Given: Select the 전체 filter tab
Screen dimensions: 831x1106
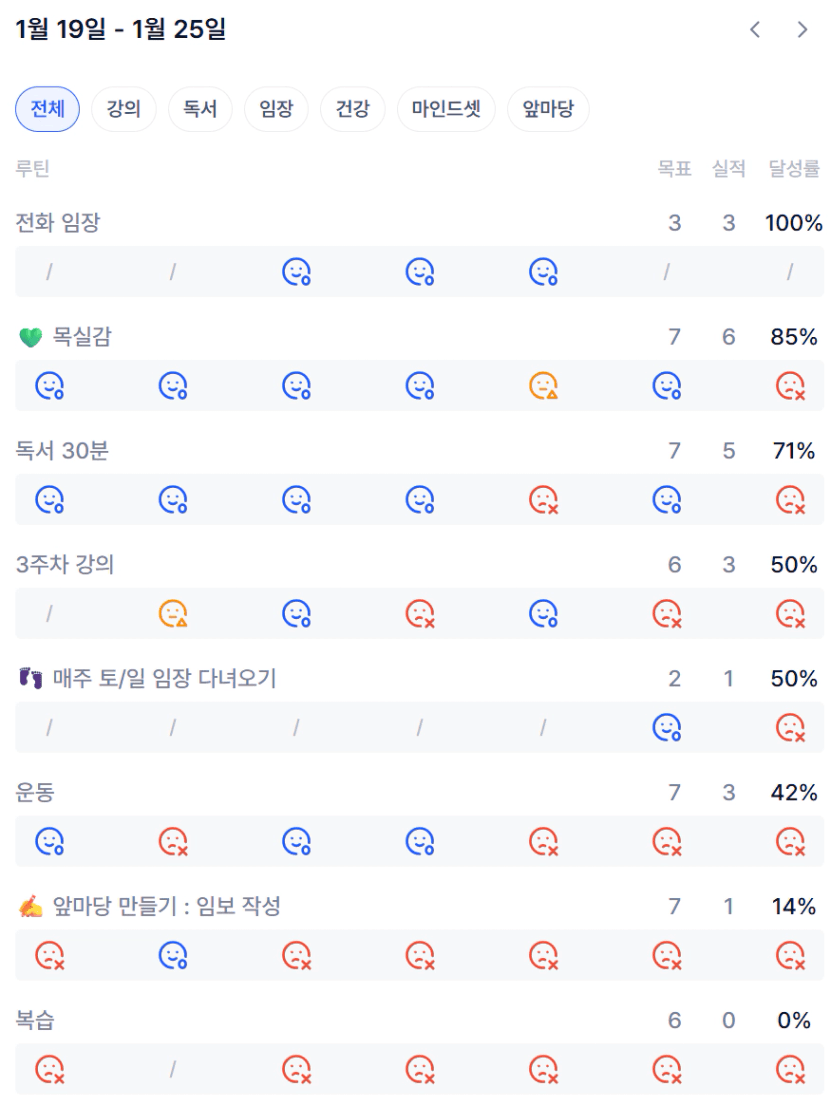Looking at the screenshot, I should click(x=47, y=109).
